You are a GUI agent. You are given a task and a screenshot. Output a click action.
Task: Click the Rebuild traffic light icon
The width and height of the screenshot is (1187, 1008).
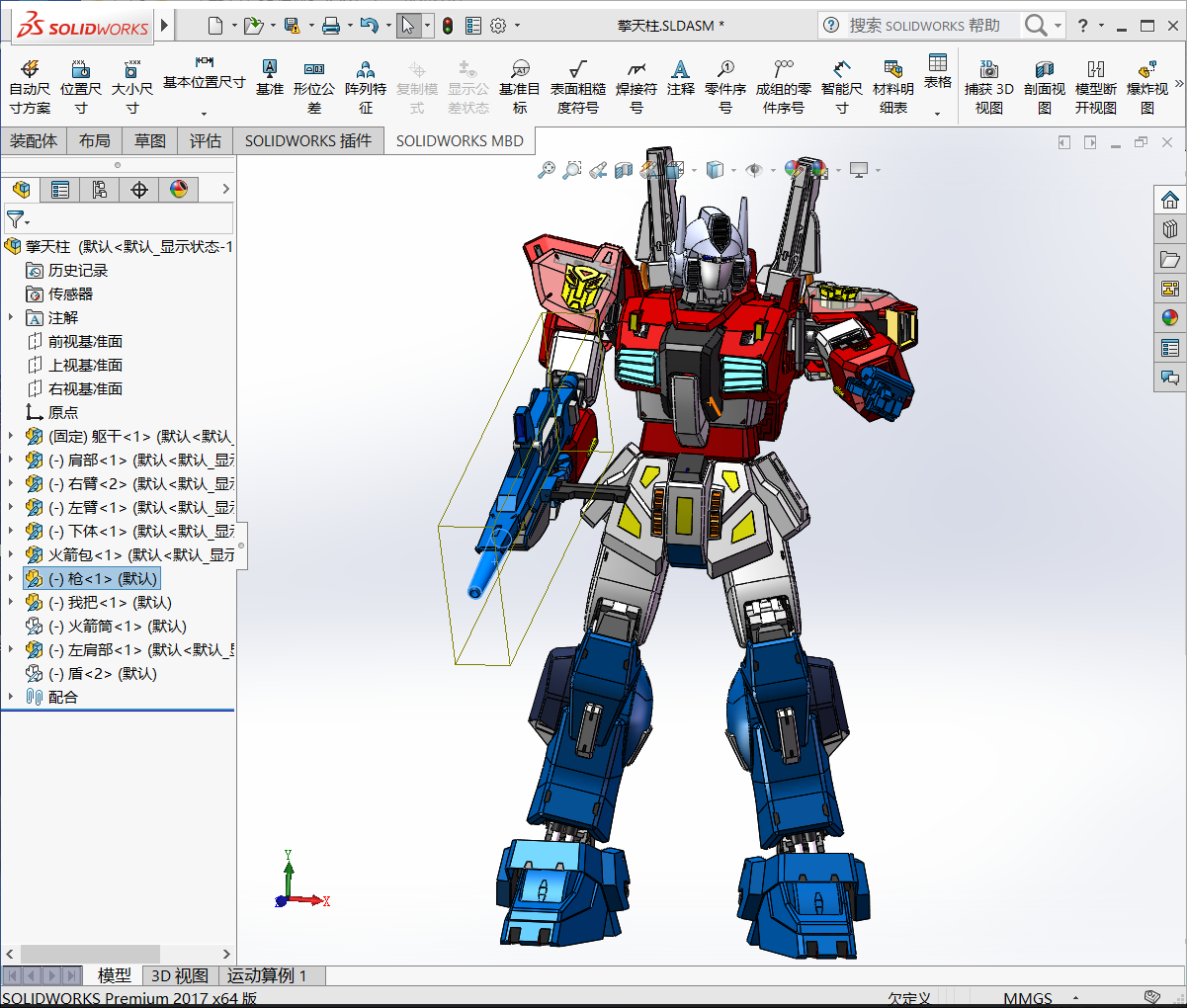(448, 26)
